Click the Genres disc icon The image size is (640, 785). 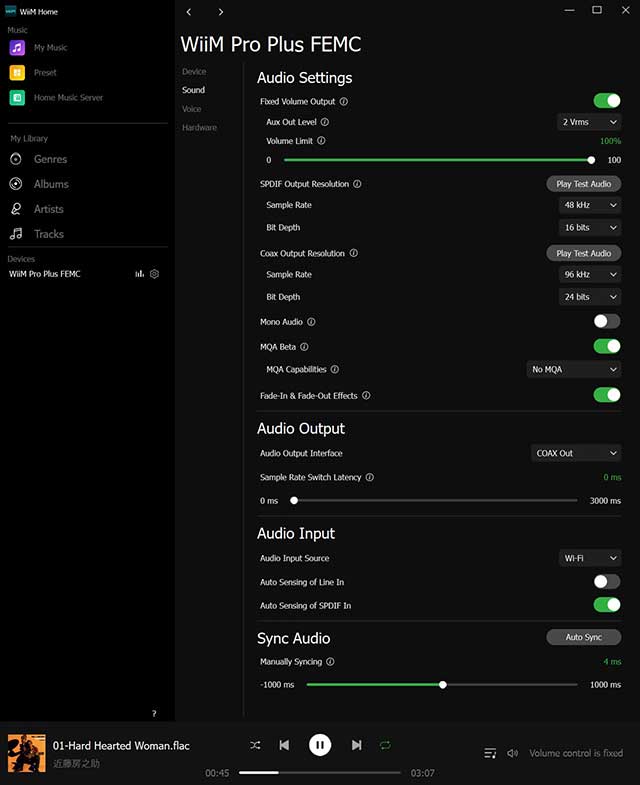point(16,159)
